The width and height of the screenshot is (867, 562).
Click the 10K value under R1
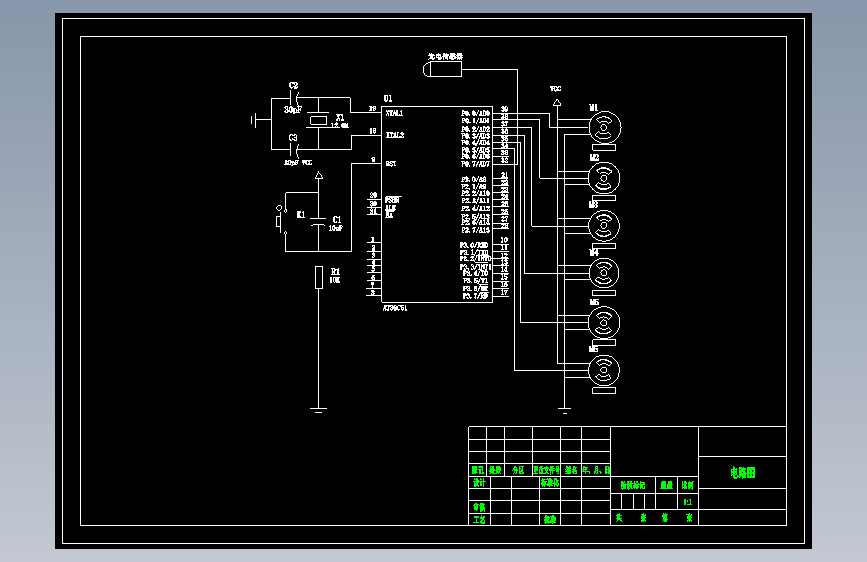335,280
